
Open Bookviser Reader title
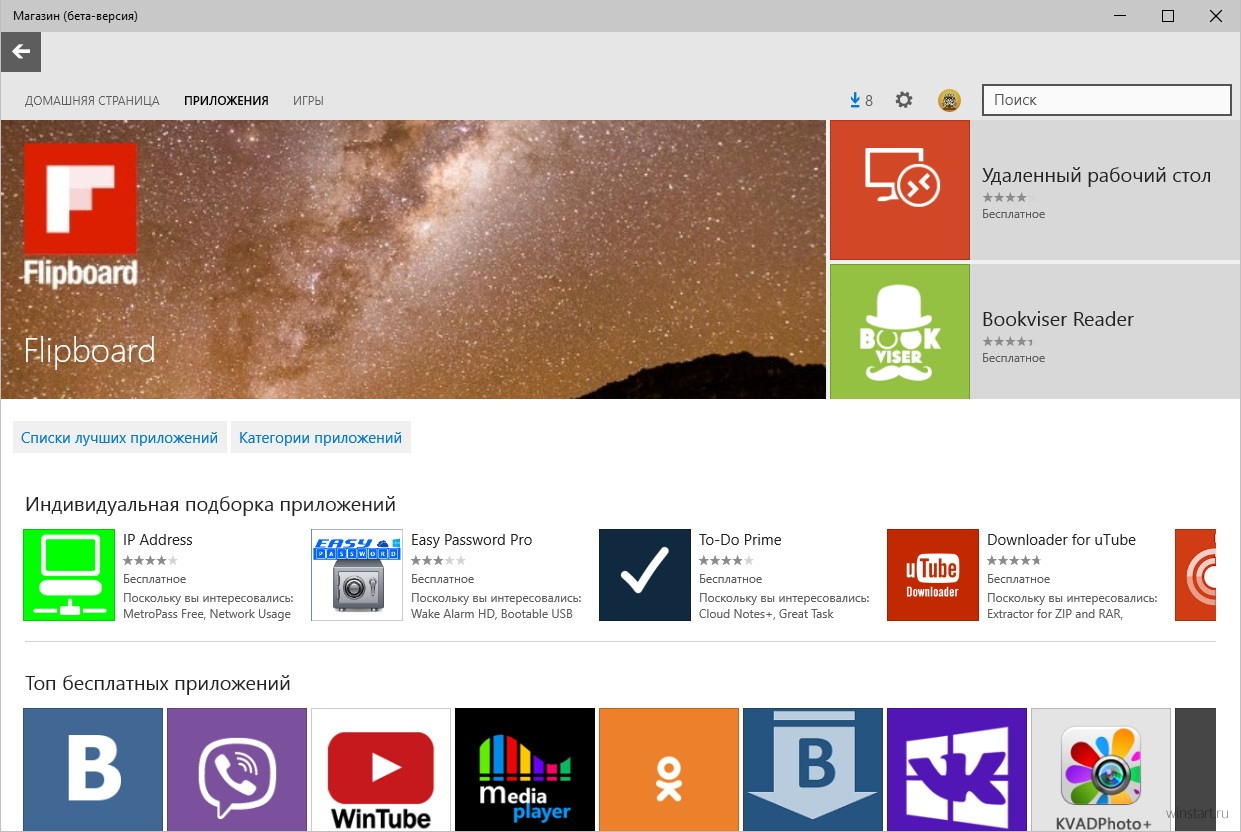pos(1058,320)
